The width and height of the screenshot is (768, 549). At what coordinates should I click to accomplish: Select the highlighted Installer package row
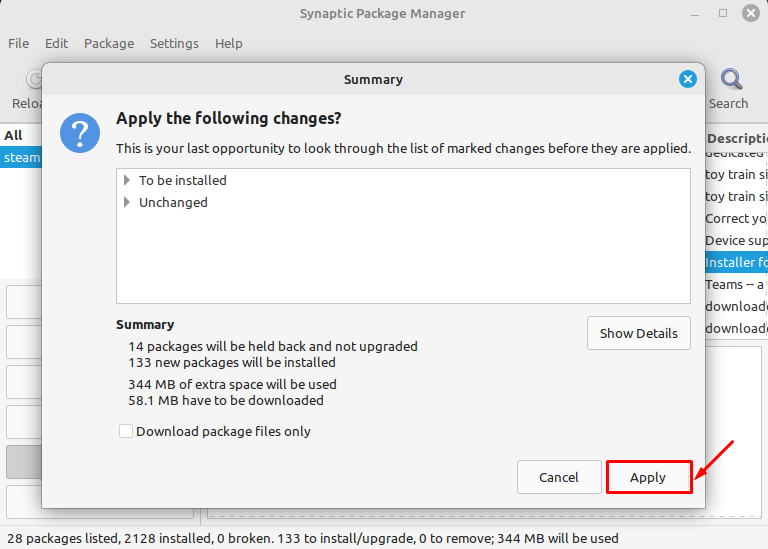736,262
